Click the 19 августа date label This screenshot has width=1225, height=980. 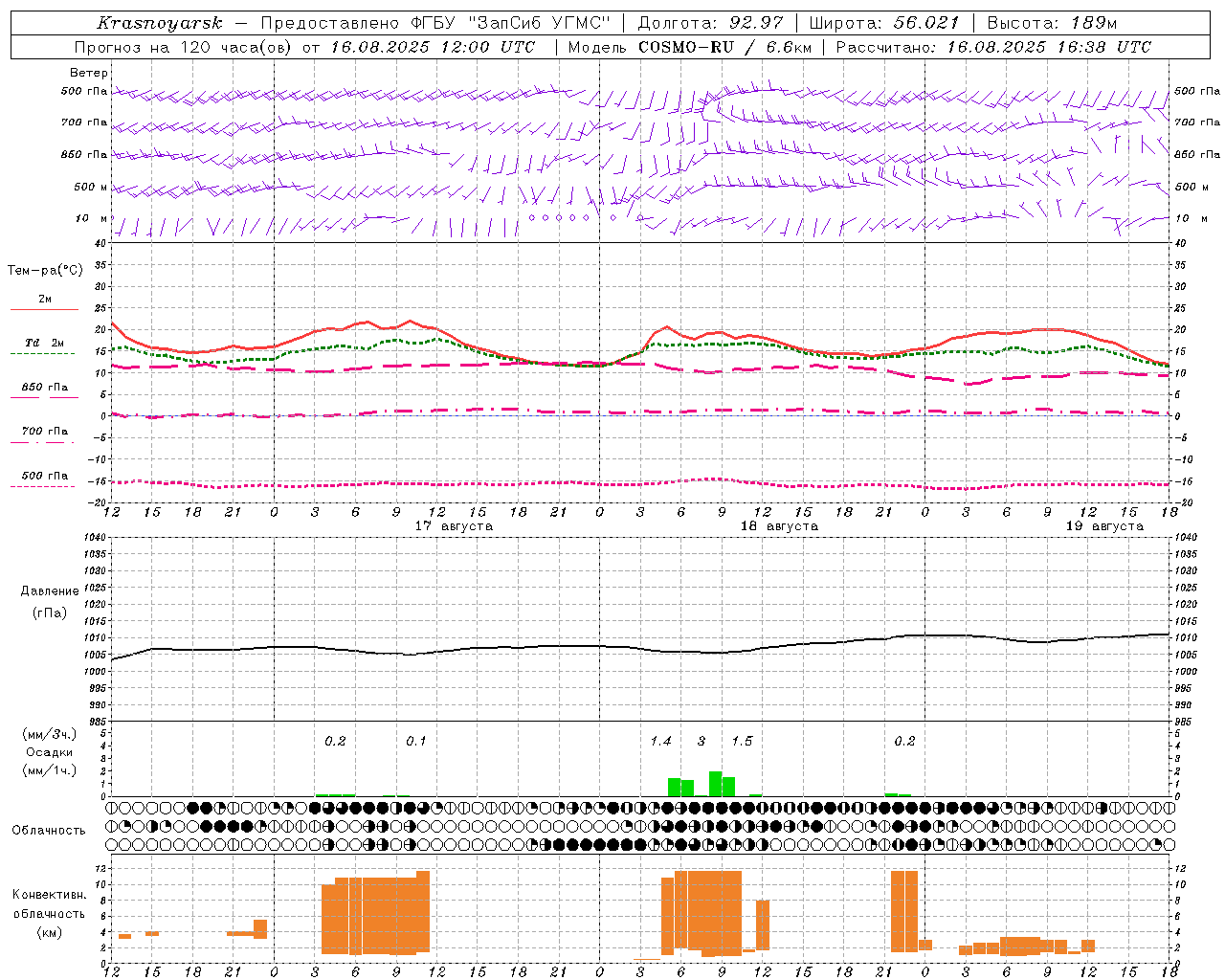tap(1104, 526)
